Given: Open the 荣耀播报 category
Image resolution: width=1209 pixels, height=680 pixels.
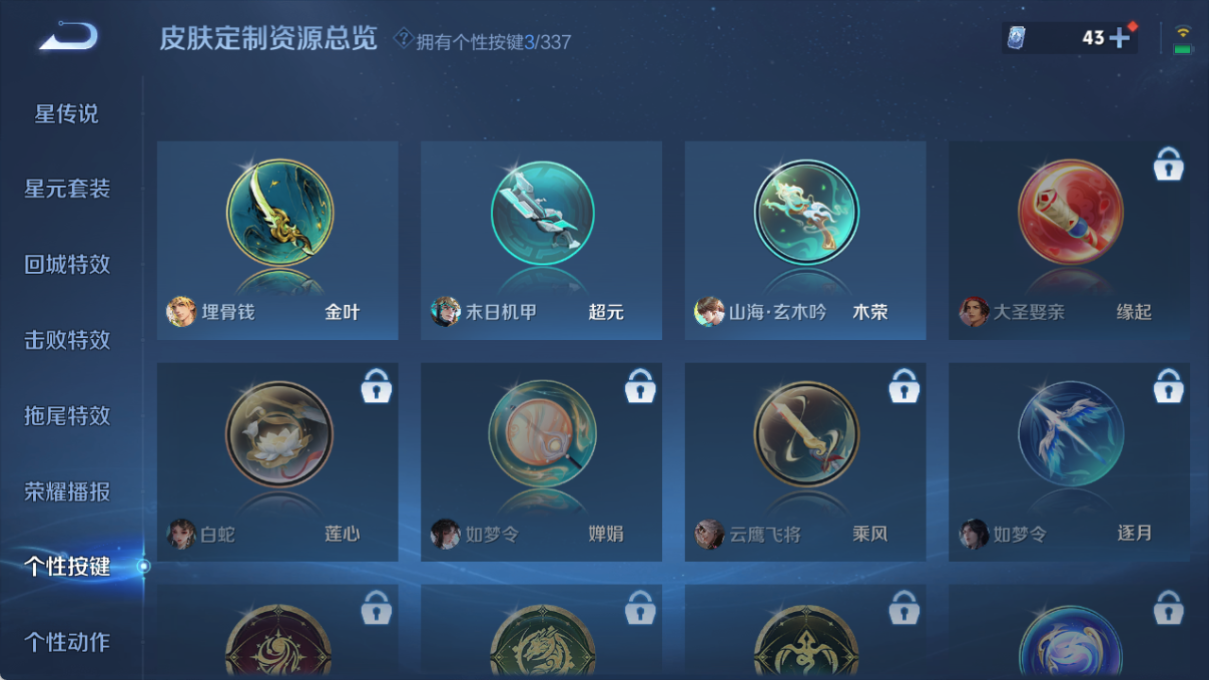Looking at the screenshot, I should tap(67, 492).
